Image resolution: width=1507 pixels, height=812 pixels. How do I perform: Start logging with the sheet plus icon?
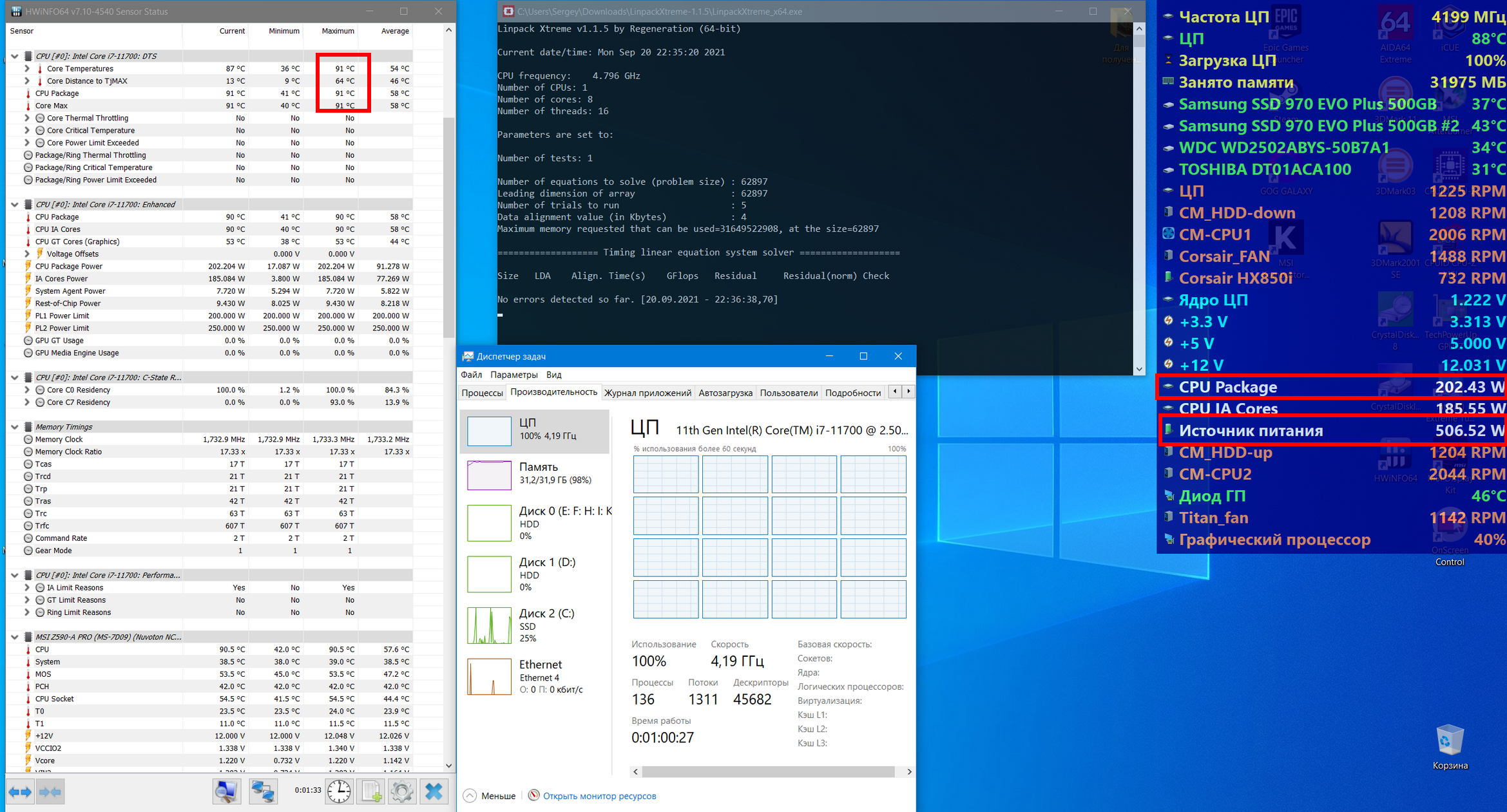click(371, 791)
